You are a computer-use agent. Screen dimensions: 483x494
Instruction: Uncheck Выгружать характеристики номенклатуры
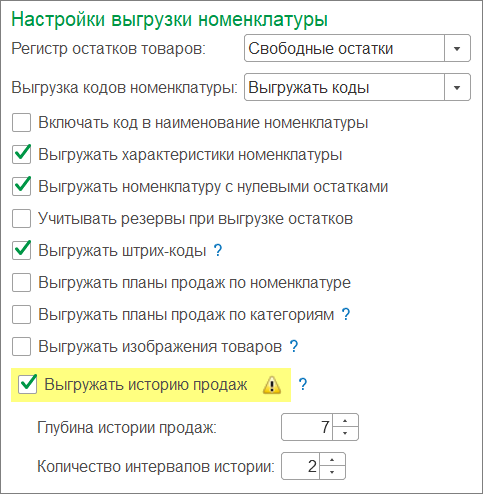[22, 154]
